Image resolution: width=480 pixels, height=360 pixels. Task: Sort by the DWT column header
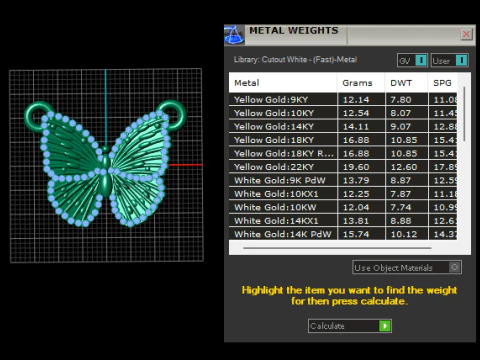pyautogui.click(x=406, y=83)
